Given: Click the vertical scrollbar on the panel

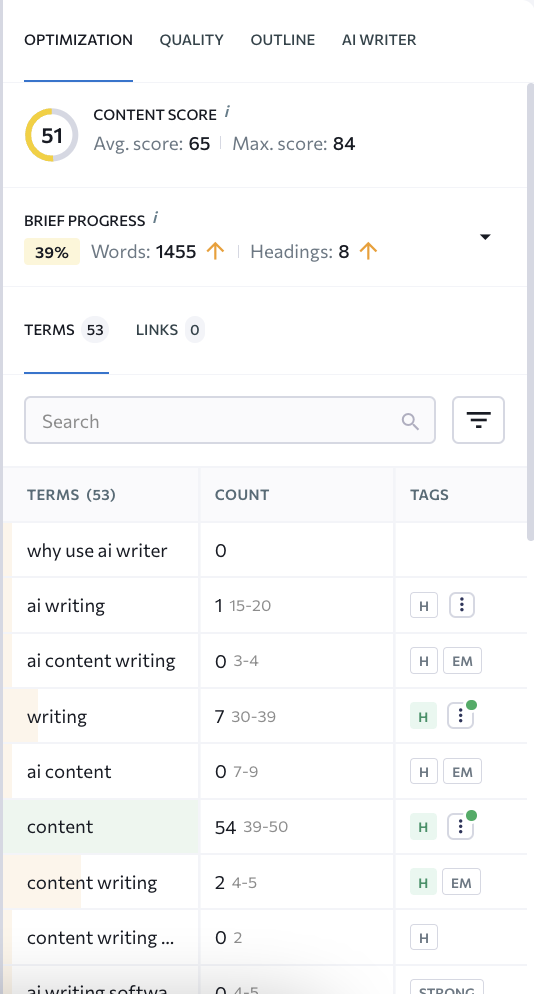Looking at the screenshot, I should pos(530,311).
